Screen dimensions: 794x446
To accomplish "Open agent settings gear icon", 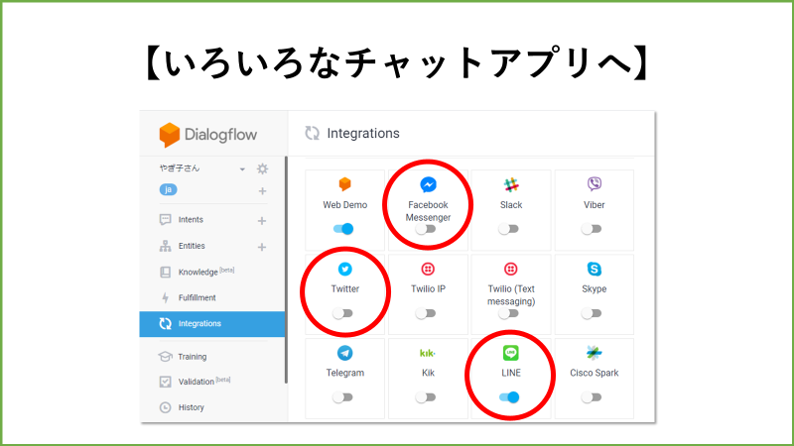I will (x=262, y=169).
